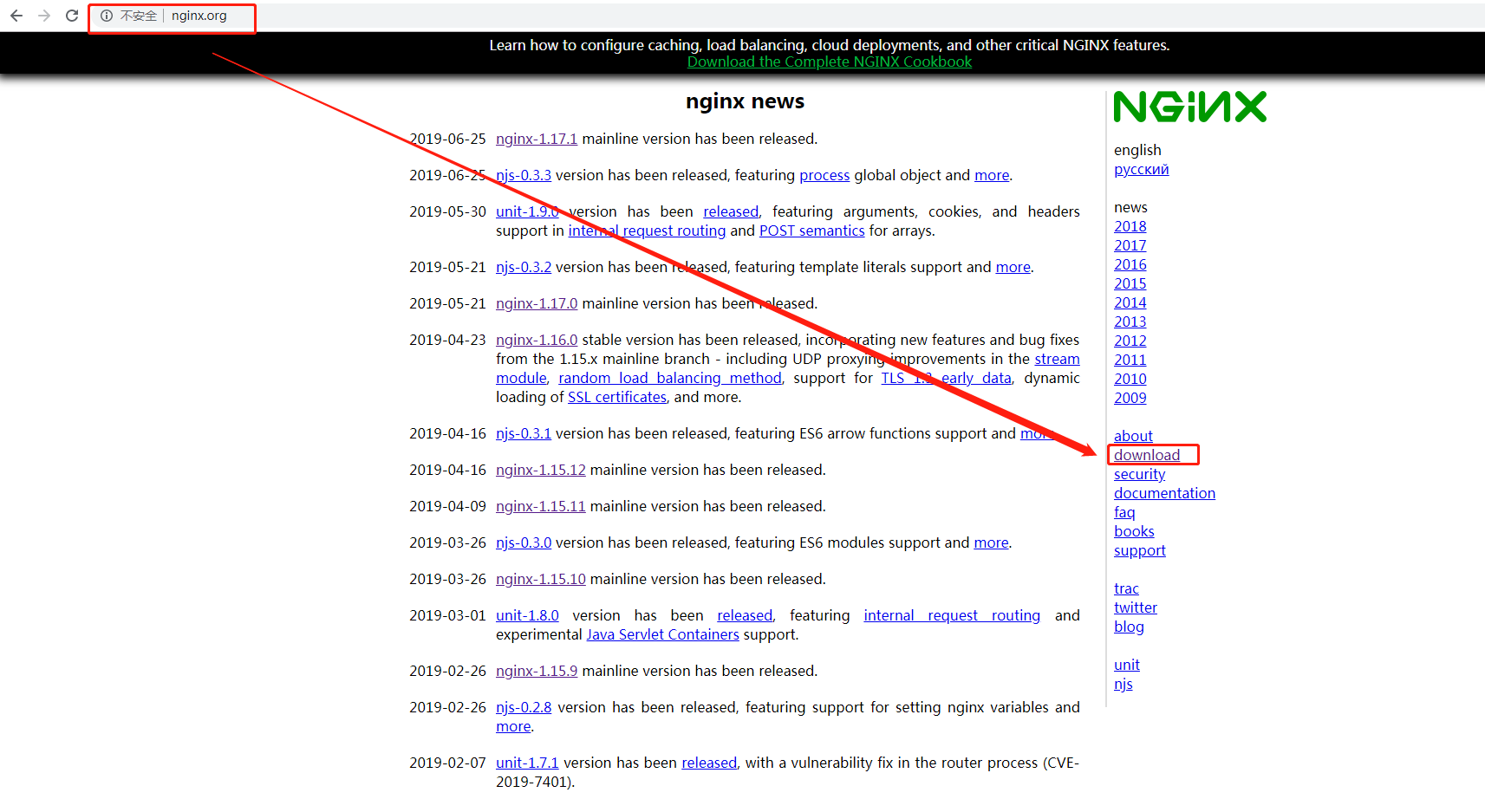Click the nginx.org address bar
The height and width of the screenshot is (812, 1485).
pyautogui.click(x=199, y=16)
